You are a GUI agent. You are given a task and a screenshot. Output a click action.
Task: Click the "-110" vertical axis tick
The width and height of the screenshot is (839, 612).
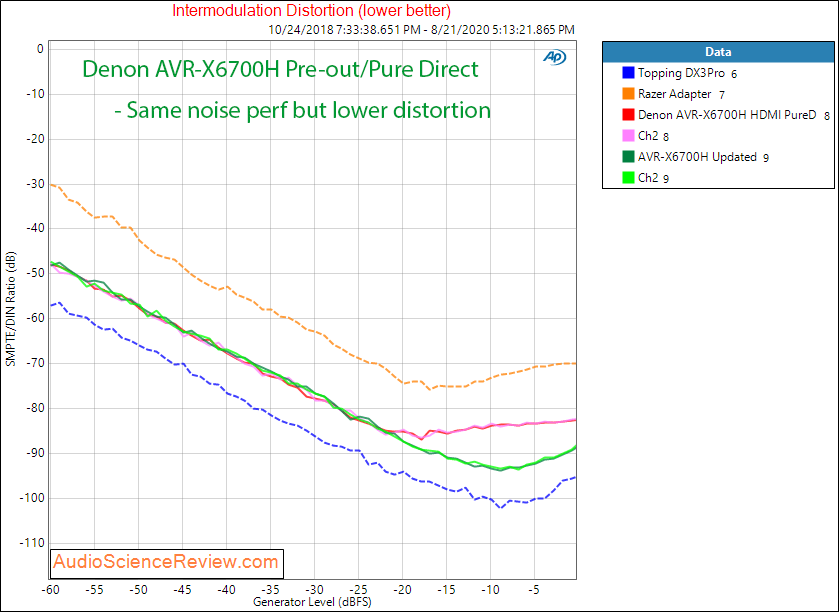coord(32,544)
